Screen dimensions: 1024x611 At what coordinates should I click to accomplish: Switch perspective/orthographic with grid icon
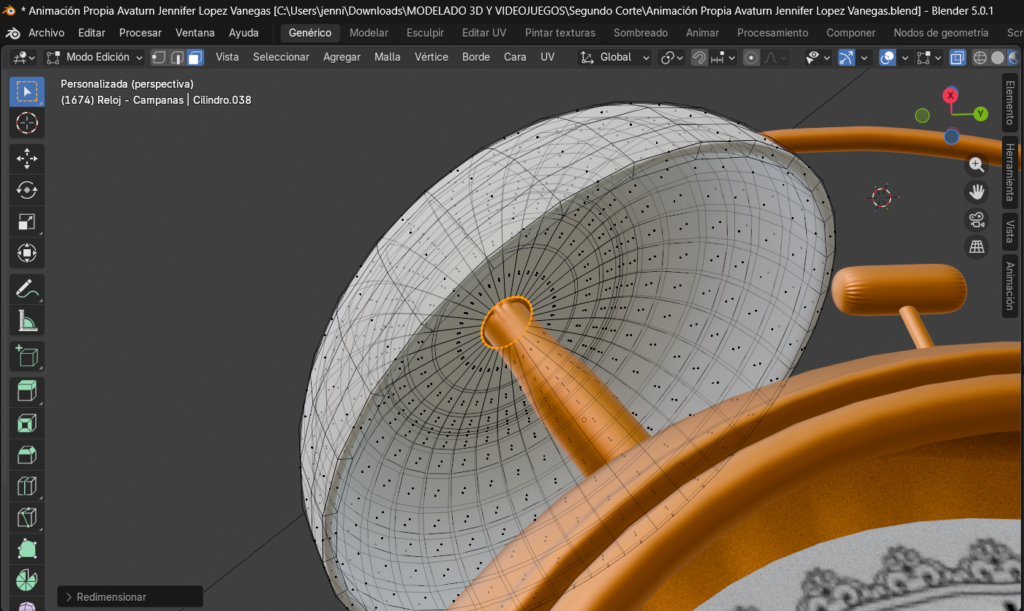[x=976, y=247]
